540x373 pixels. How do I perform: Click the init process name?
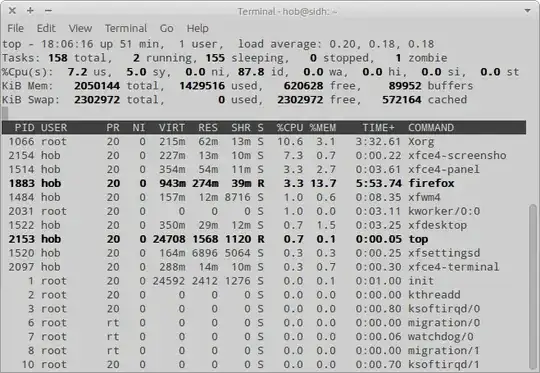coord(421,281)
